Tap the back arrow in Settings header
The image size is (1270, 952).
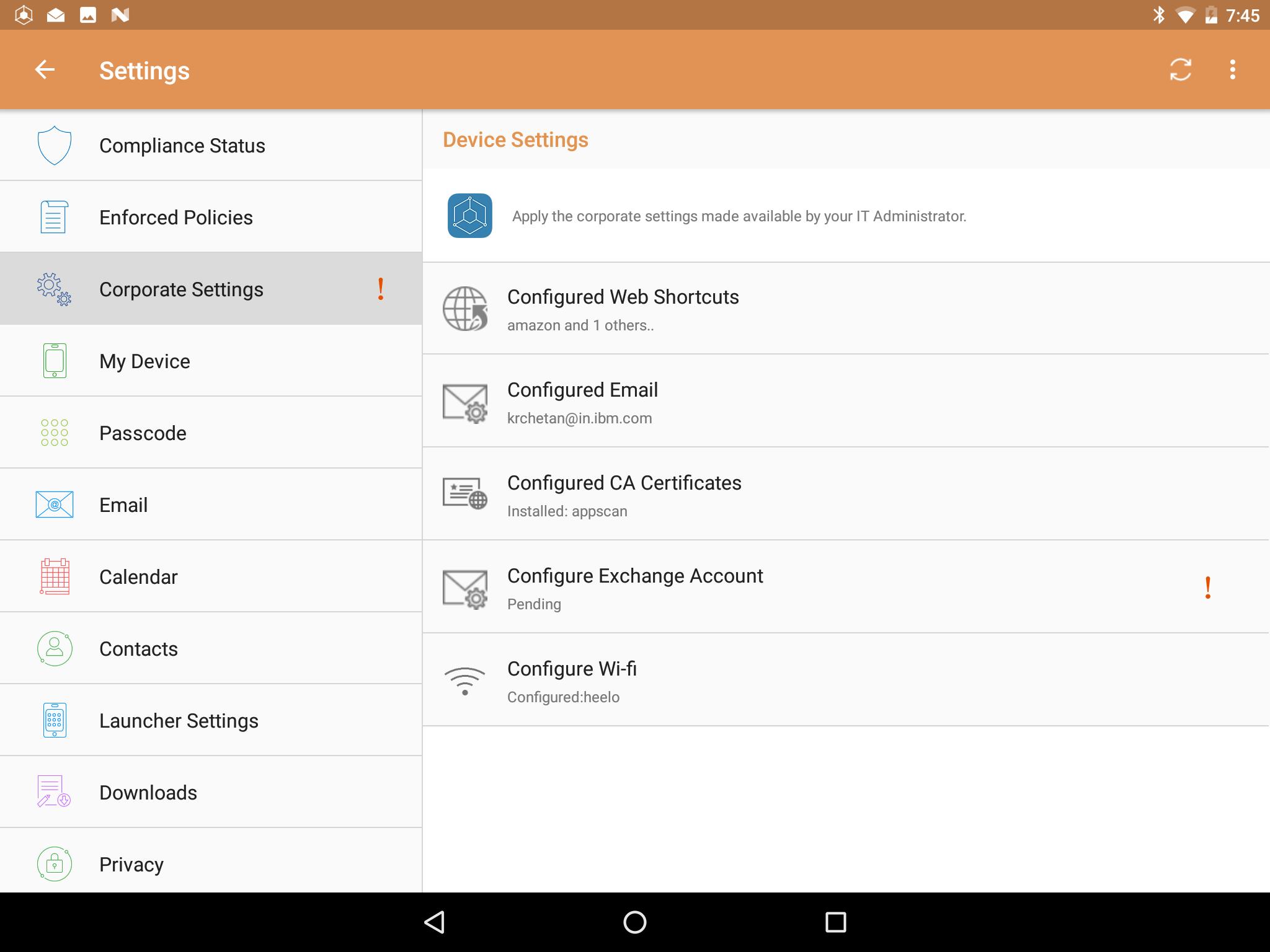pos(45,69)
